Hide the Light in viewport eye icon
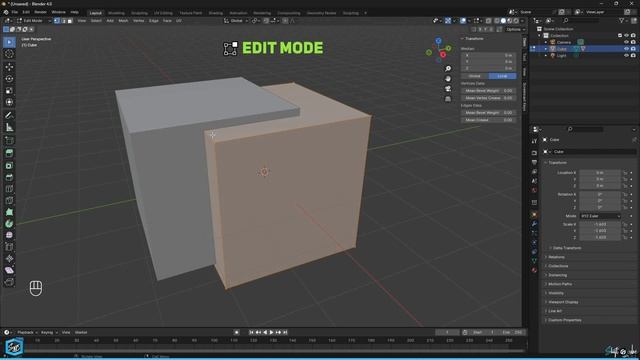This screenshot has height=360, width=640. 626,56
